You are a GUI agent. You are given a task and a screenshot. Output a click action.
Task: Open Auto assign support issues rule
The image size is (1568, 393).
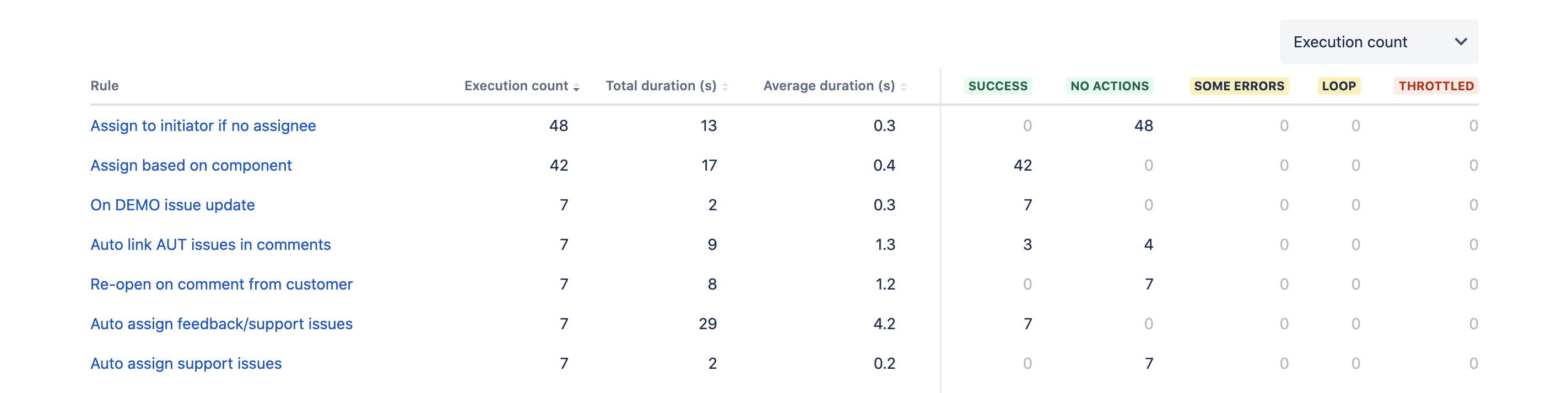pos(186,363)
